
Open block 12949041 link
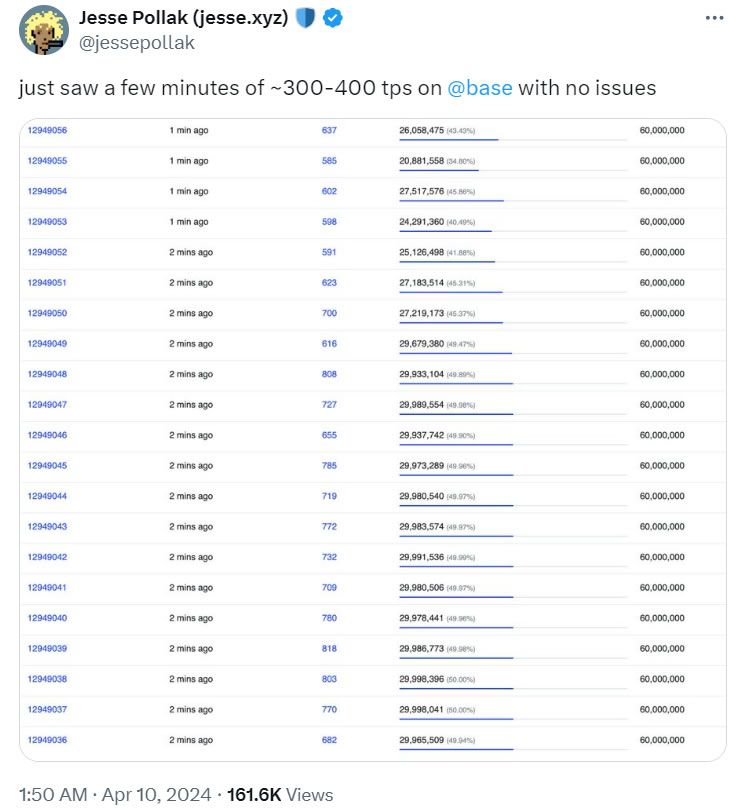[x=47, y=587]
